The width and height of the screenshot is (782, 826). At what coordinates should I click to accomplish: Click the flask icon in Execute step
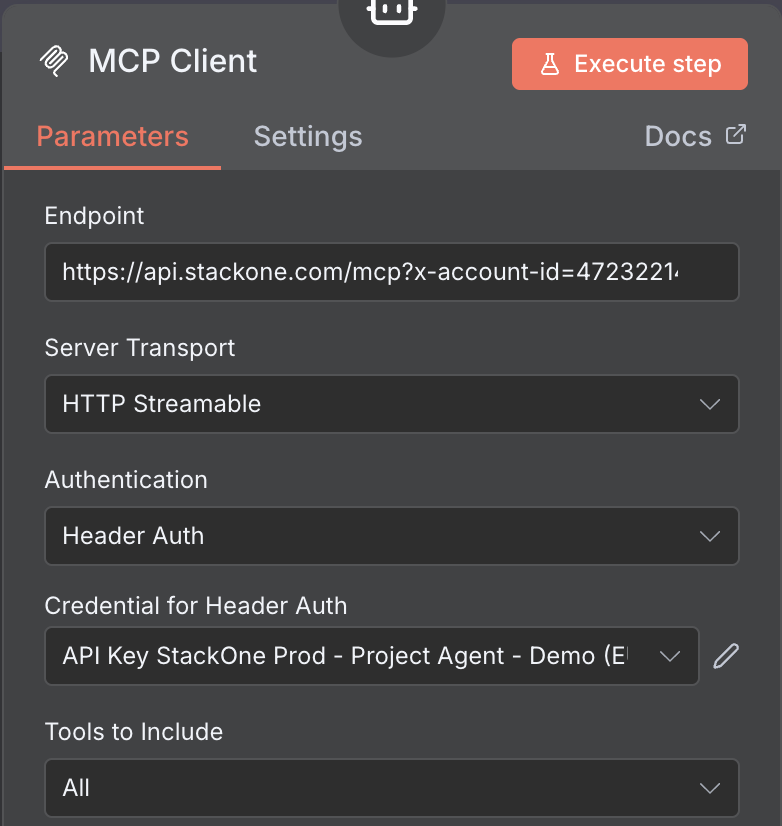549,65
